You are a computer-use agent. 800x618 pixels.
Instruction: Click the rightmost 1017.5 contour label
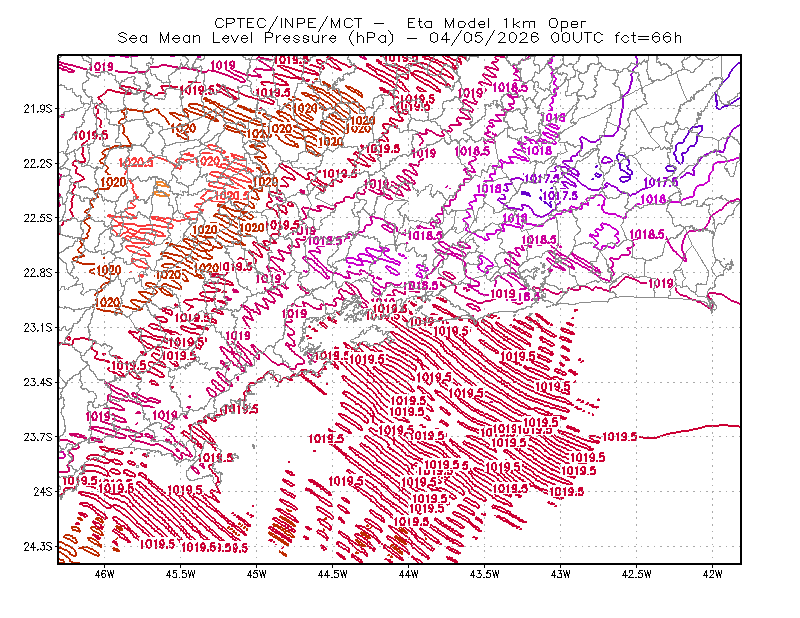[661, 183]
